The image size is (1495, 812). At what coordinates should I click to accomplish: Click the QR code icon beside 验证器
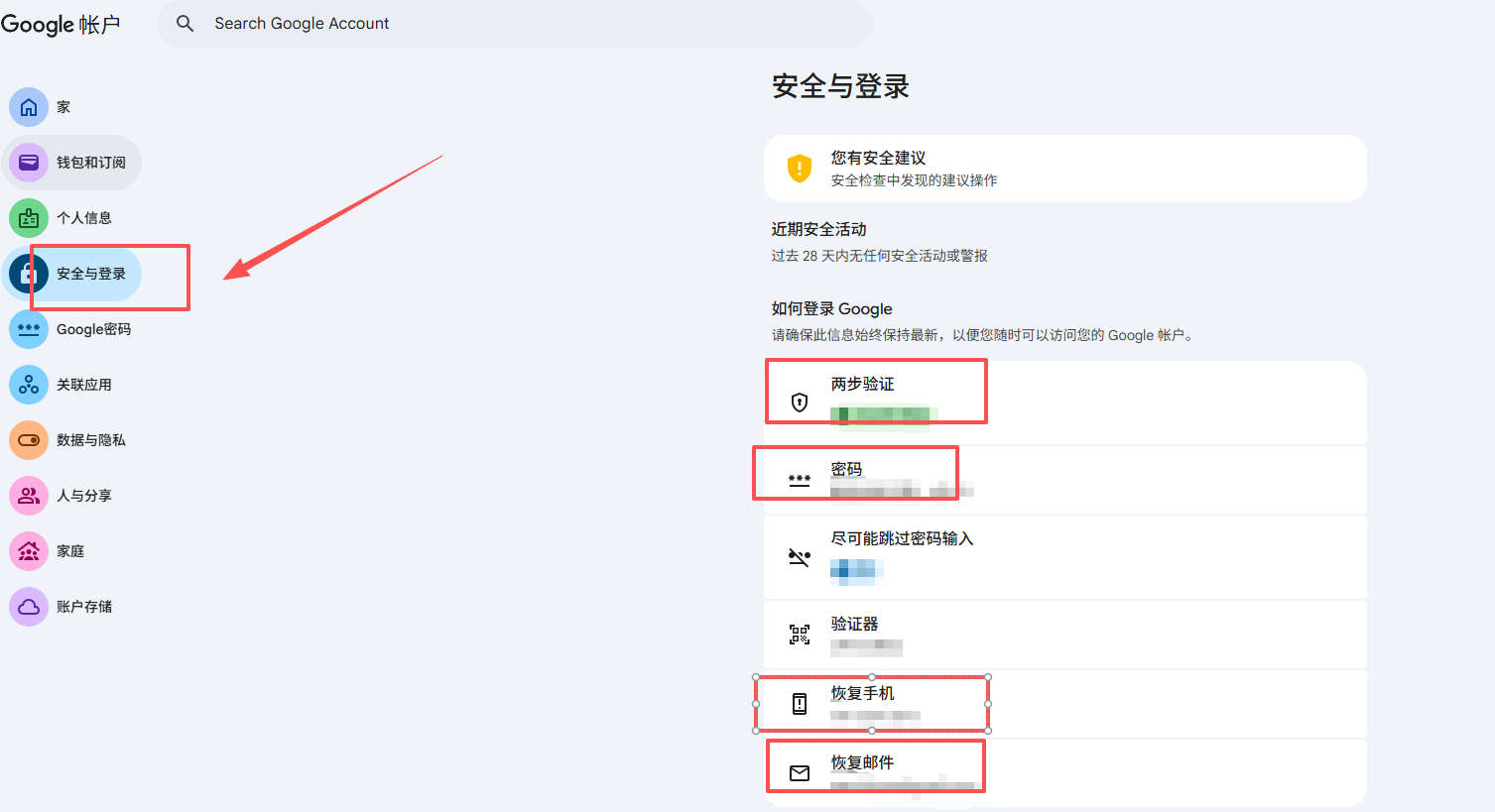[800, 635]
